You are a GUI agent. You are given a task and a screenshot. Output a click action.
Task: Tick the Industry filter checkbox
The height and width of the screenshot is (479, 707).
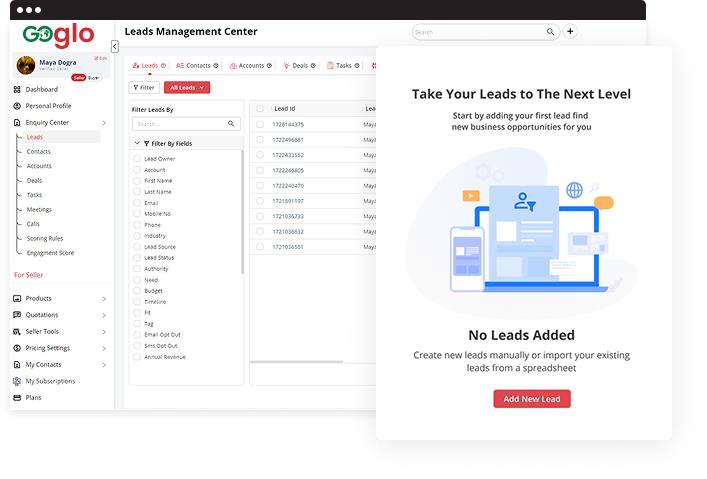[x=137, y=236]
